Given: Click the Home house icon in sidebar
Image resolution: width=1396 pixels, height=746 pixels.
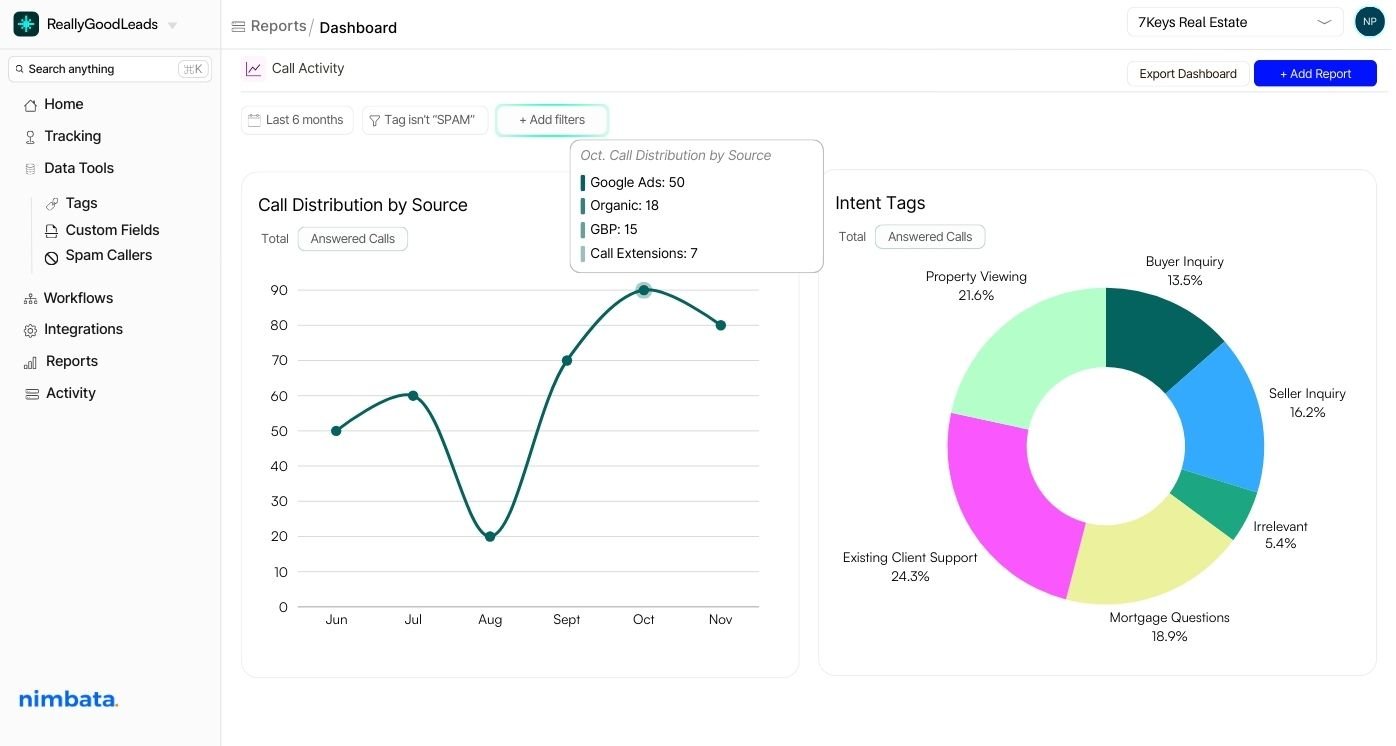Looking at the screenshot, I should 30,105.
